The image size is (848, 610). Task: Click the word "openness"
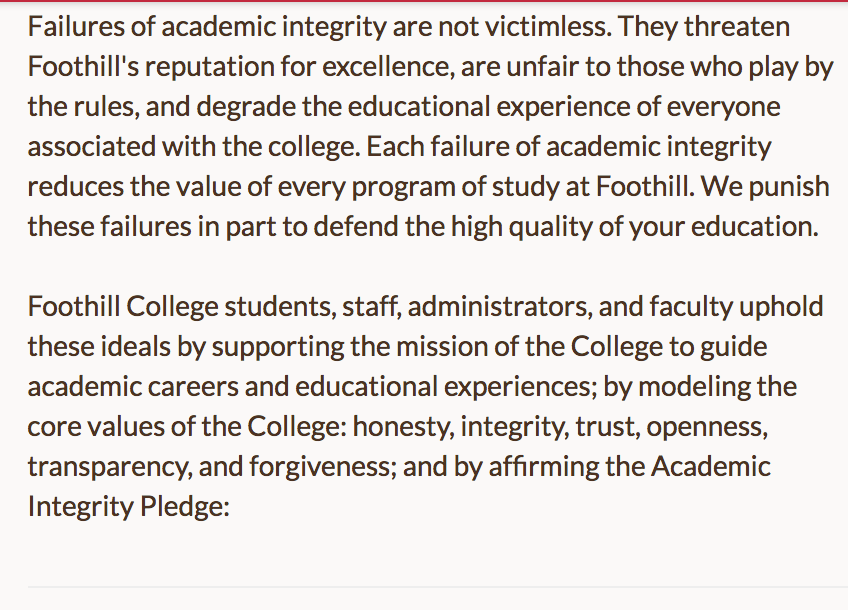pyautogui.click(x=707, y=427)
